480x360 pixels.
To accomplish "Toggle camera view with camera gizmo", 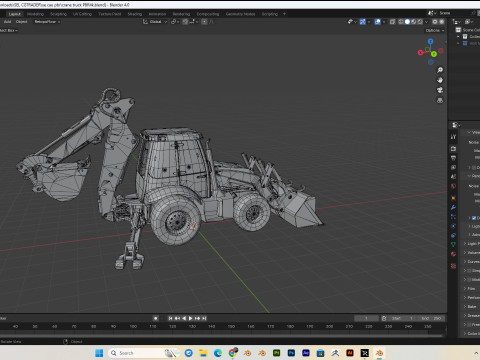I will [x=440, y=90].
